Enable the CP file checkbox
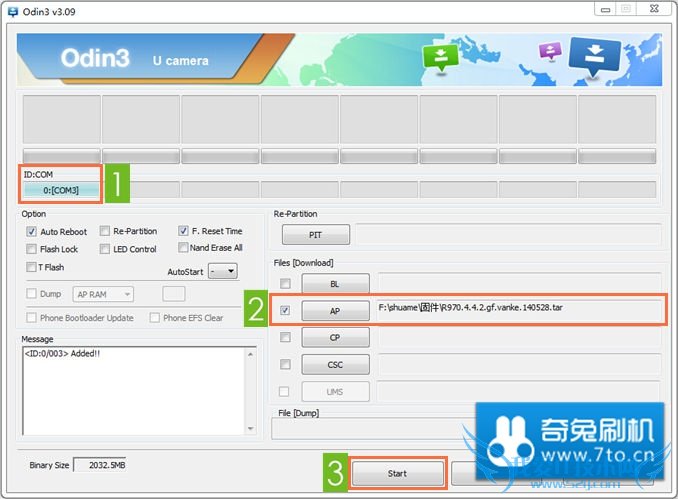 pos(285,337)
